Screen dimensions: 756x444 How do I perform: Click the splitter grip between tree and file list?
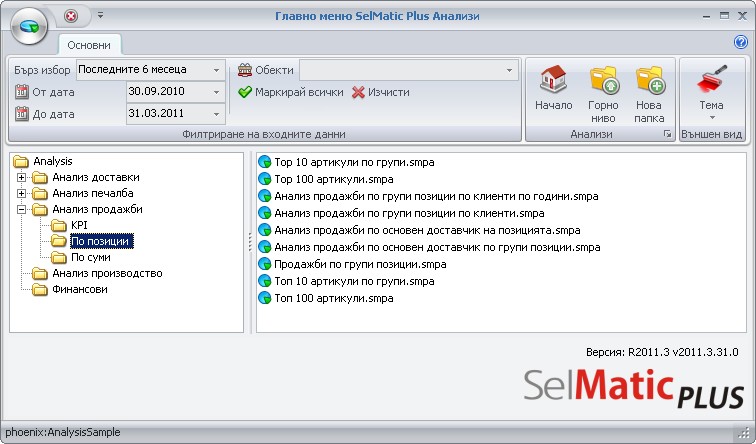250,242
